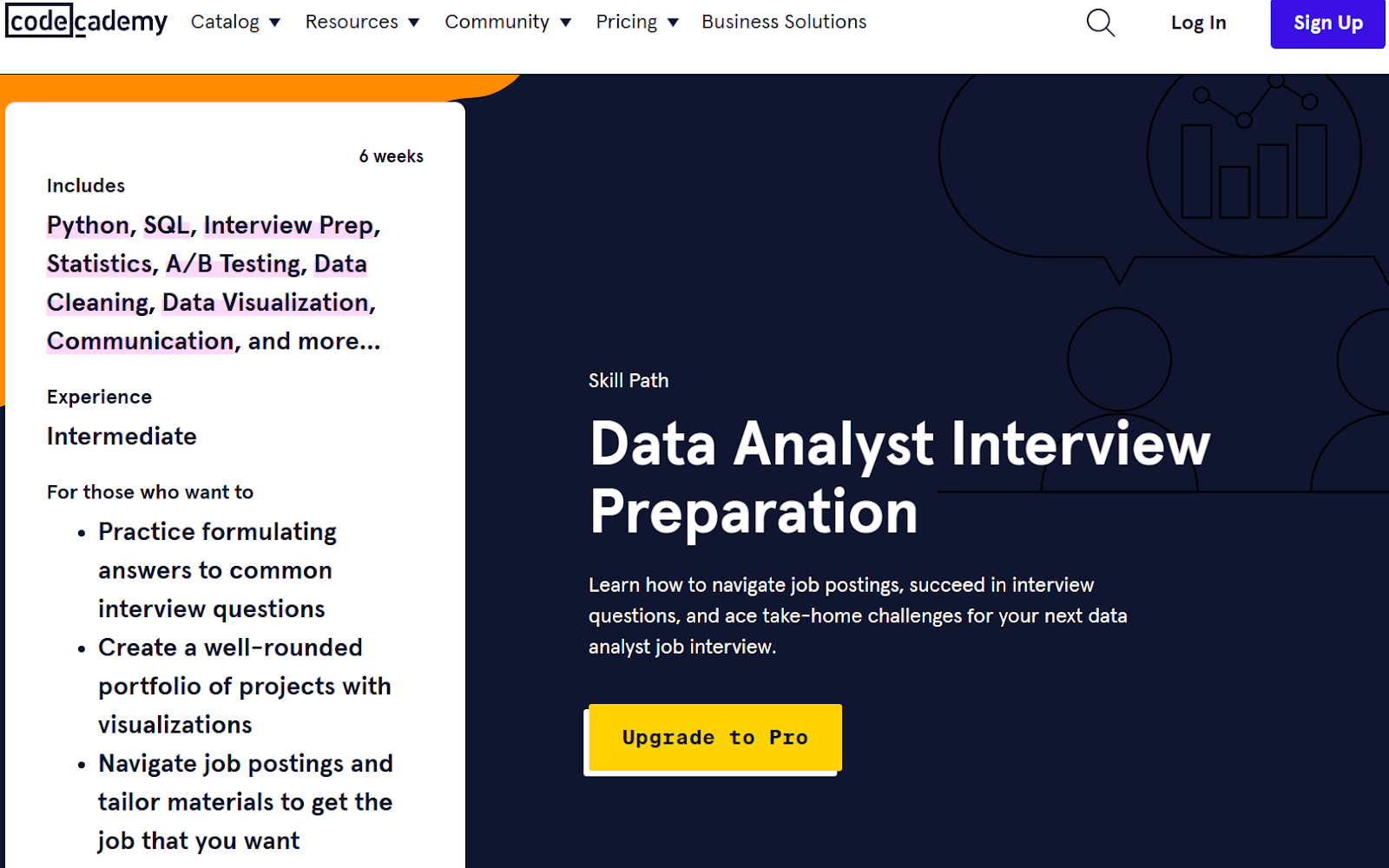Click the Log In link

click(x=1198, y=23)
